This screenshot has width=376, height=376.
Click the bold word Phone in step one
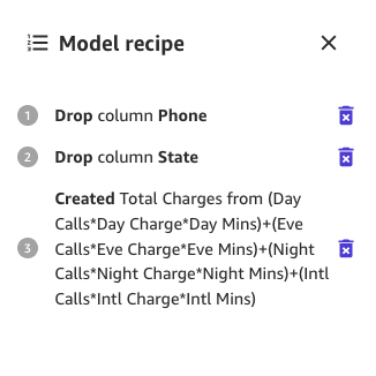point(182,116)
